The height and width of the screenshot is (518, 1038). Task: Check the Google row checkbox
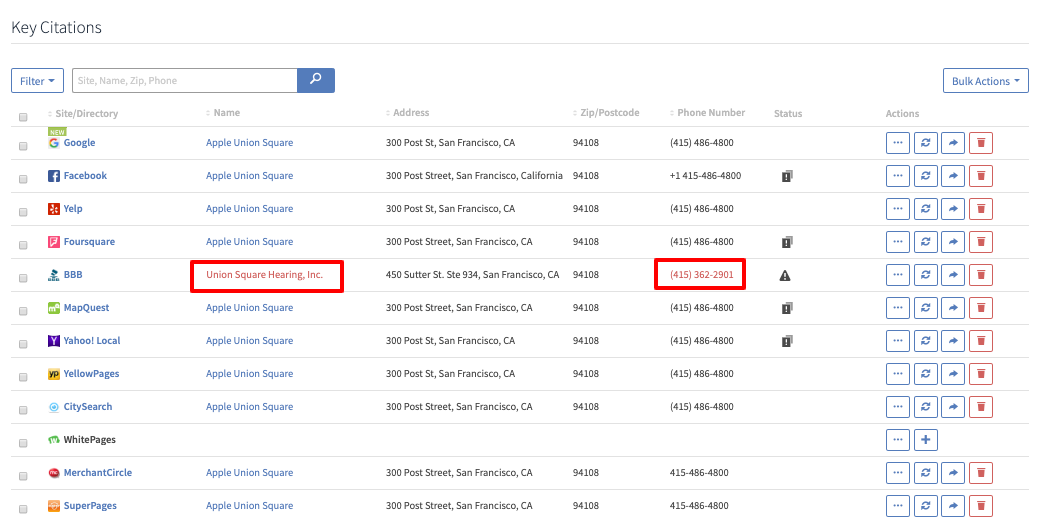pyautogui.click(x=23, y=146)
